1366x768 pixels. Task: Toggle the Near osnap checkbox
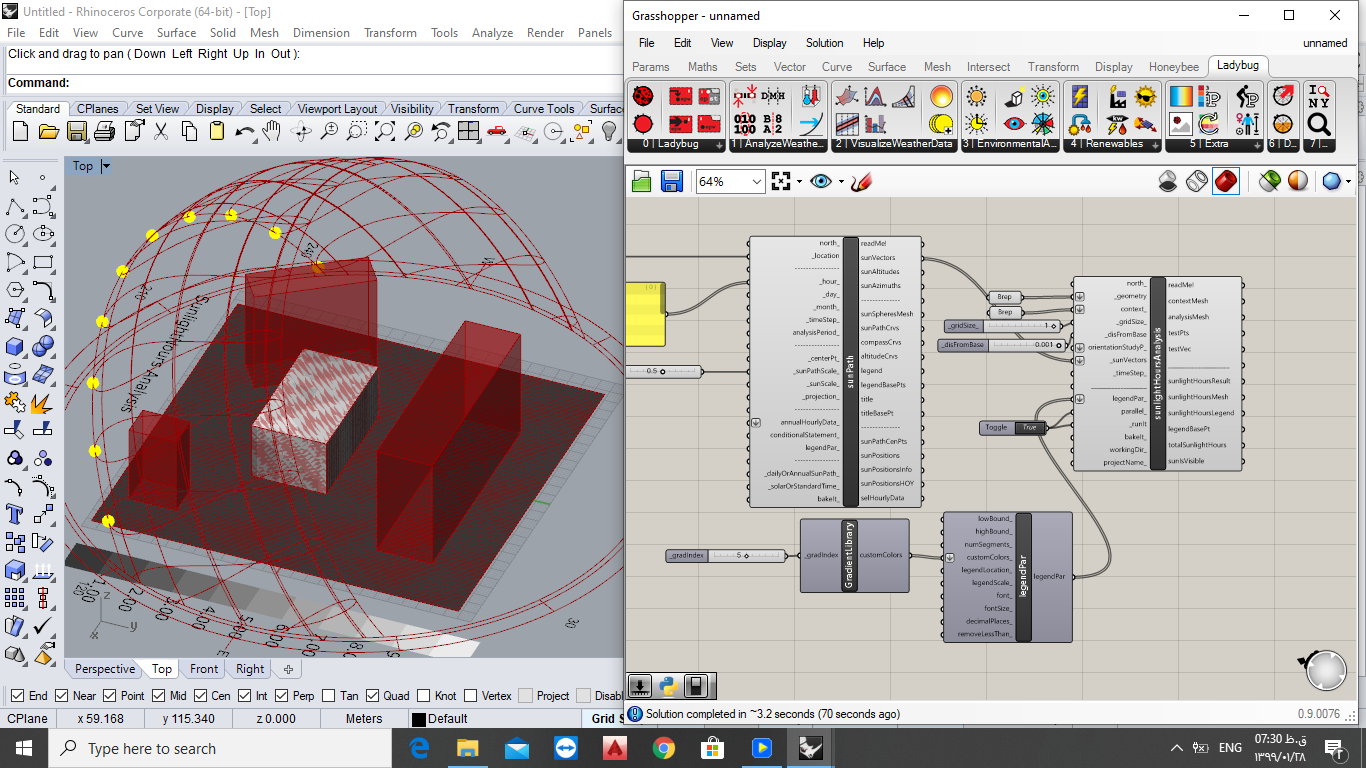click(62, 696)
